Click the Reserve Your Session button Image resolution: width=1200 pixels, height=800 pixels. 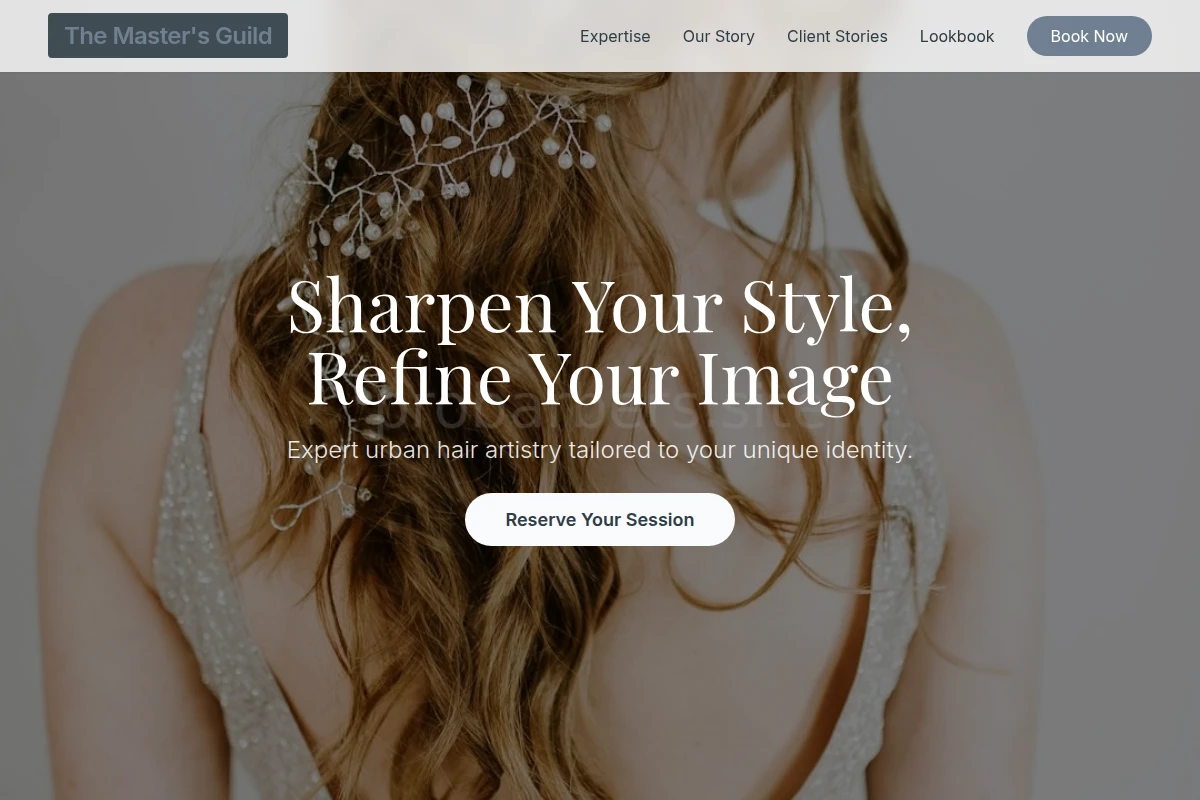pyautogui.click(x=600, y=520)
